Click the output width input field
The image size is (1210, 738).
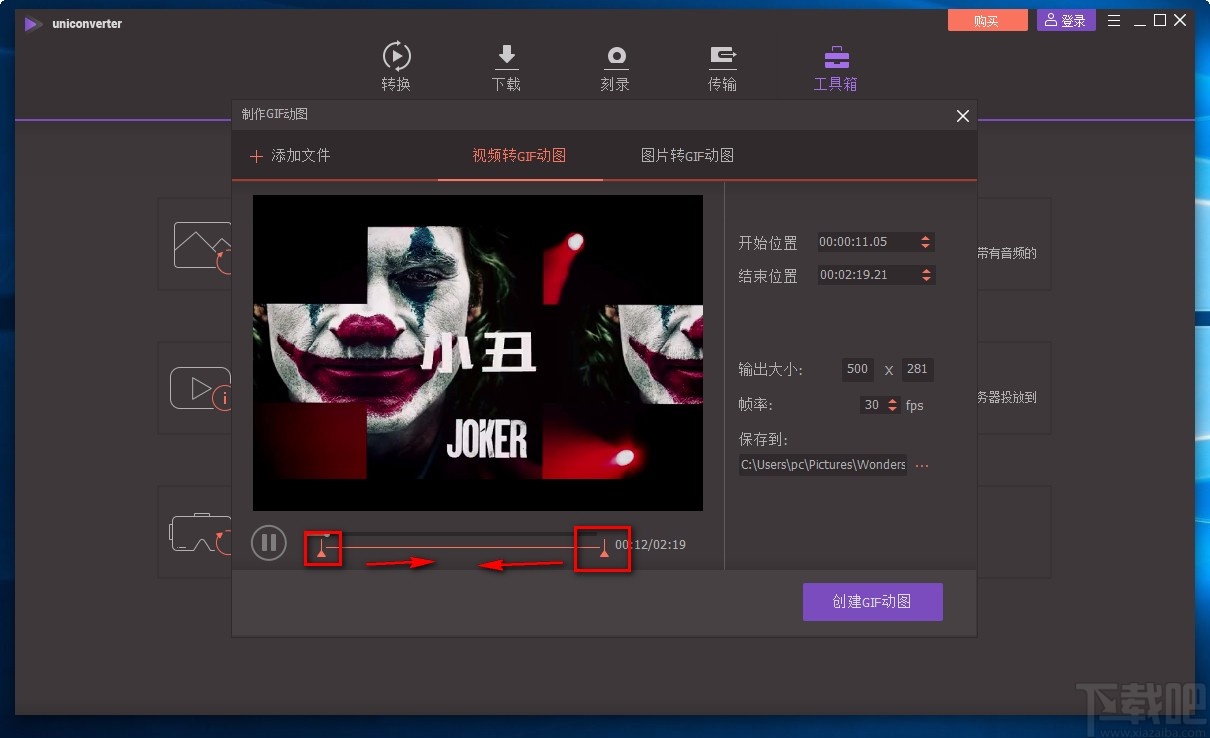(x=857, y=369)
